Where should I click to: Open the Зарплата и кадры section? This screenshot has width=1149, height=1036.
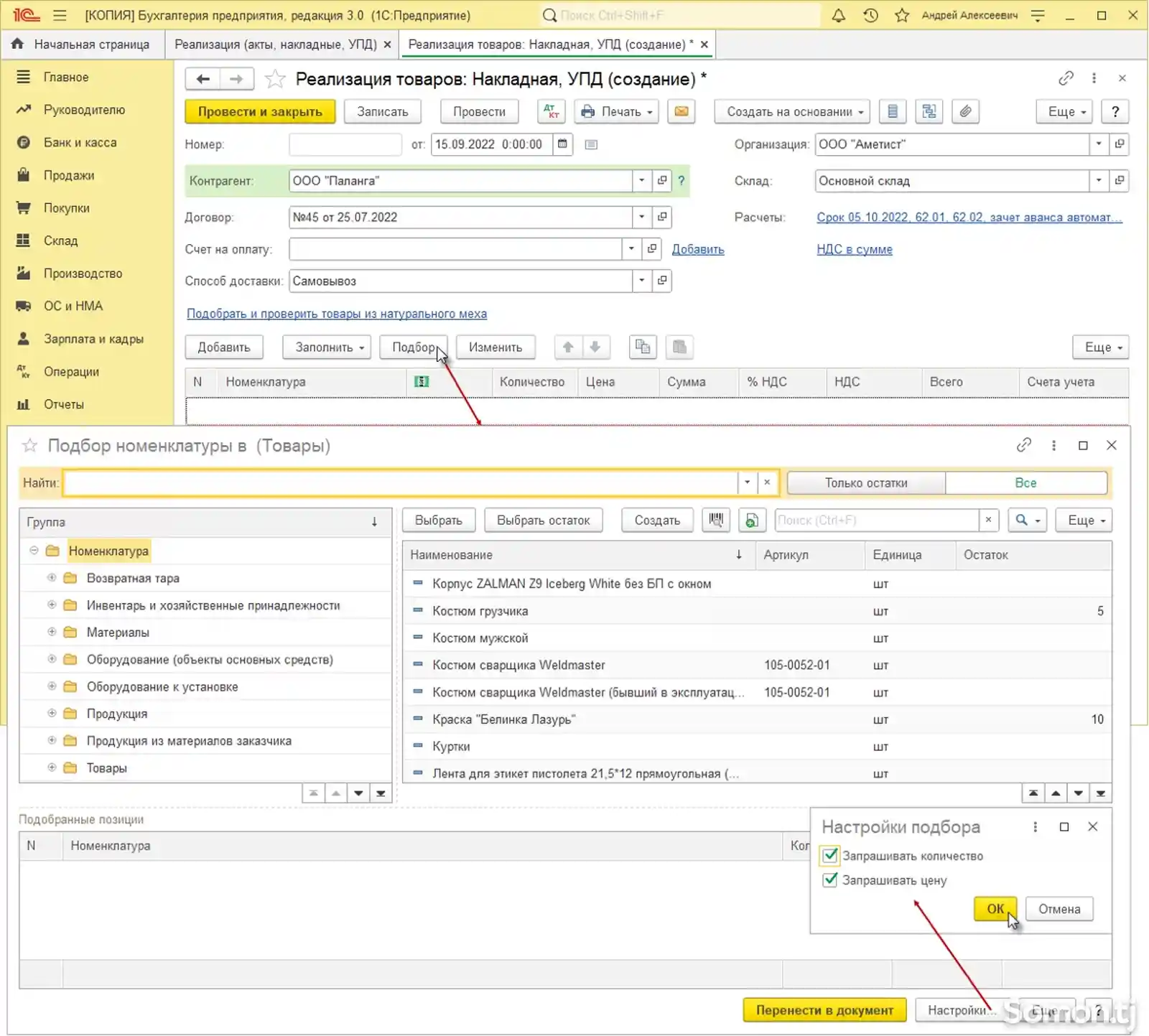click(x=93, y=339)
